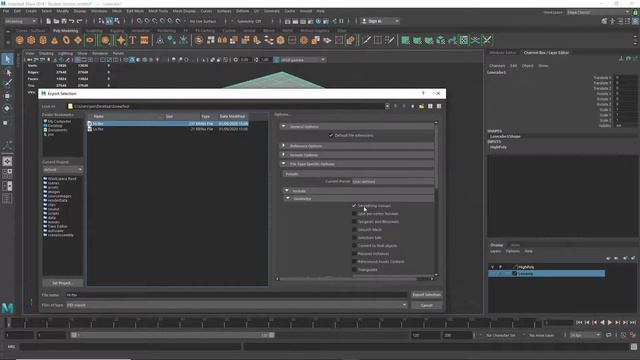Screen dimensions: 640x360
Task: Open the File menu
Action: [x=6, y=11]
